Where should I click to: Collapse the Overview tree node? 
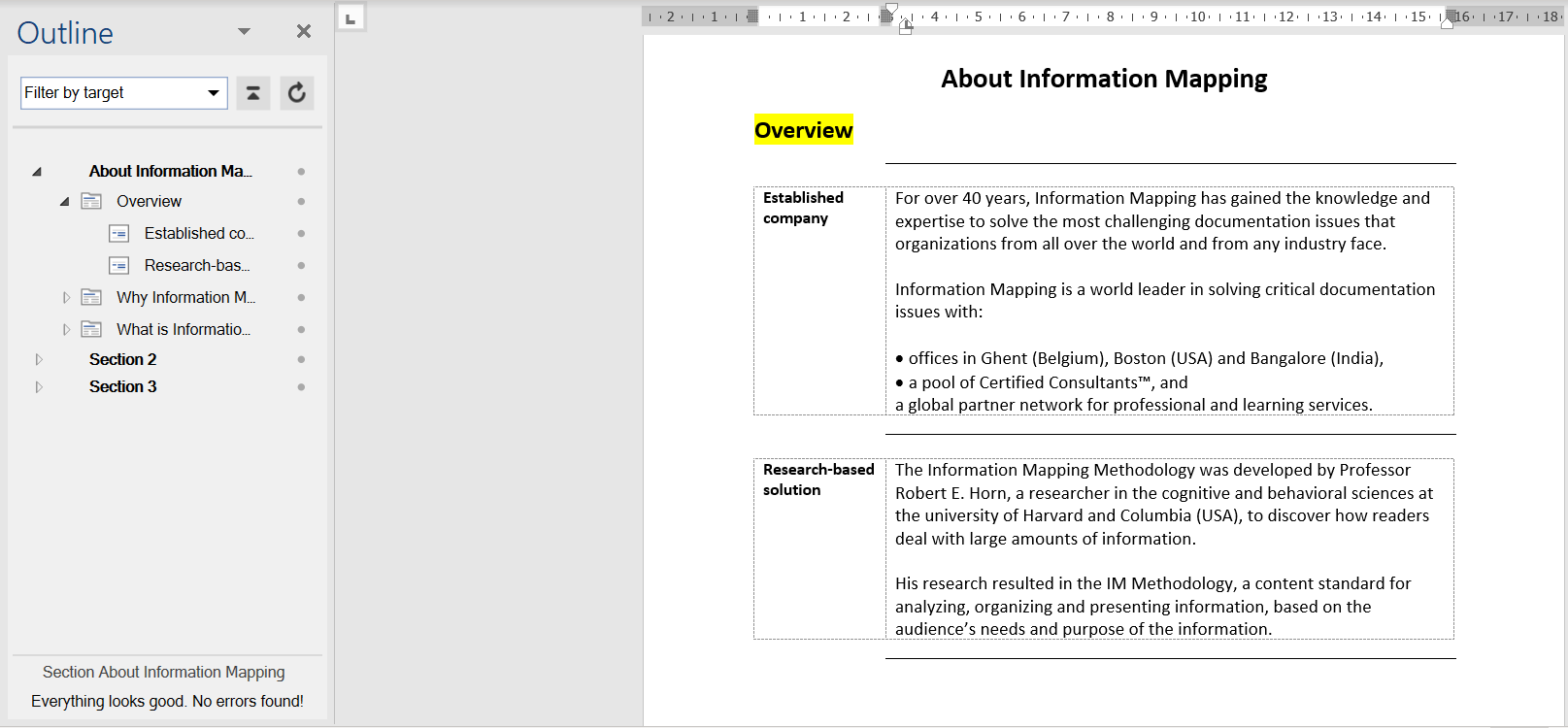[x=65, y=202]
